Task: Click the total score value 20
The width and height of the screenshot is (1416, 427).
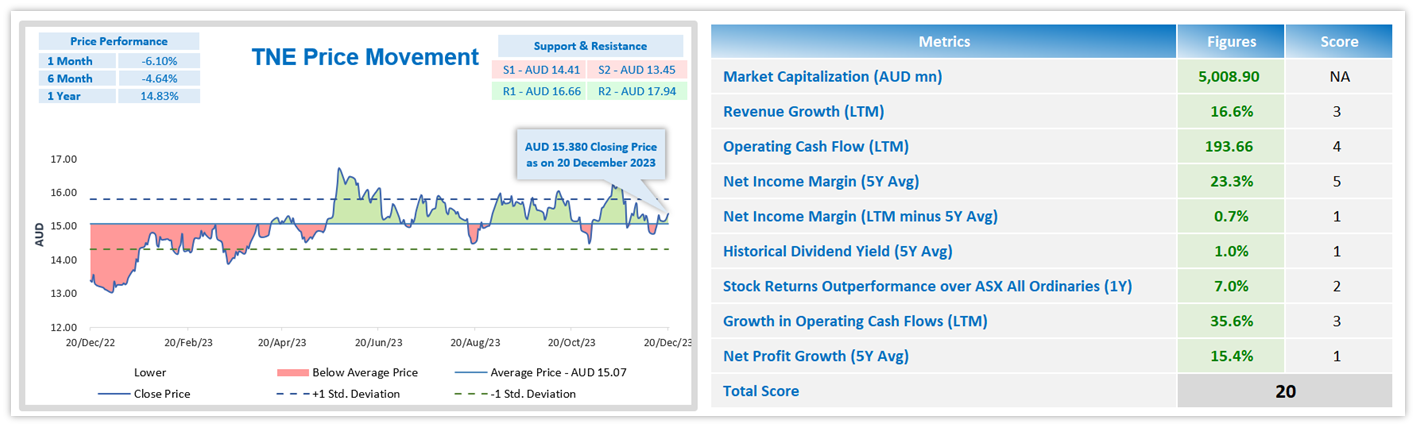Action: (x=1285, y=392)
